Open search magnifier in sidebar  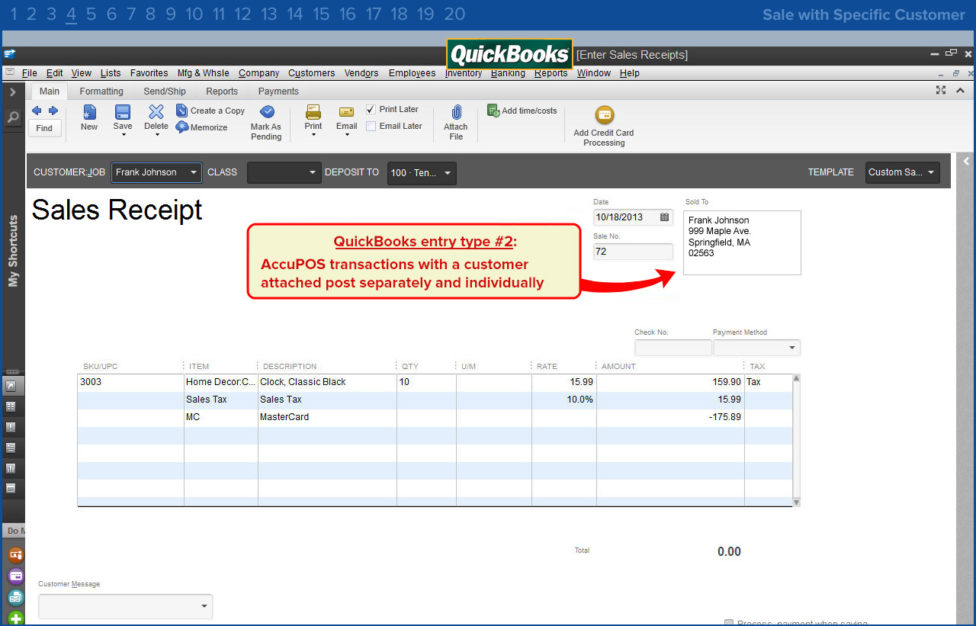pyautogui.click(x=12, y=117)
